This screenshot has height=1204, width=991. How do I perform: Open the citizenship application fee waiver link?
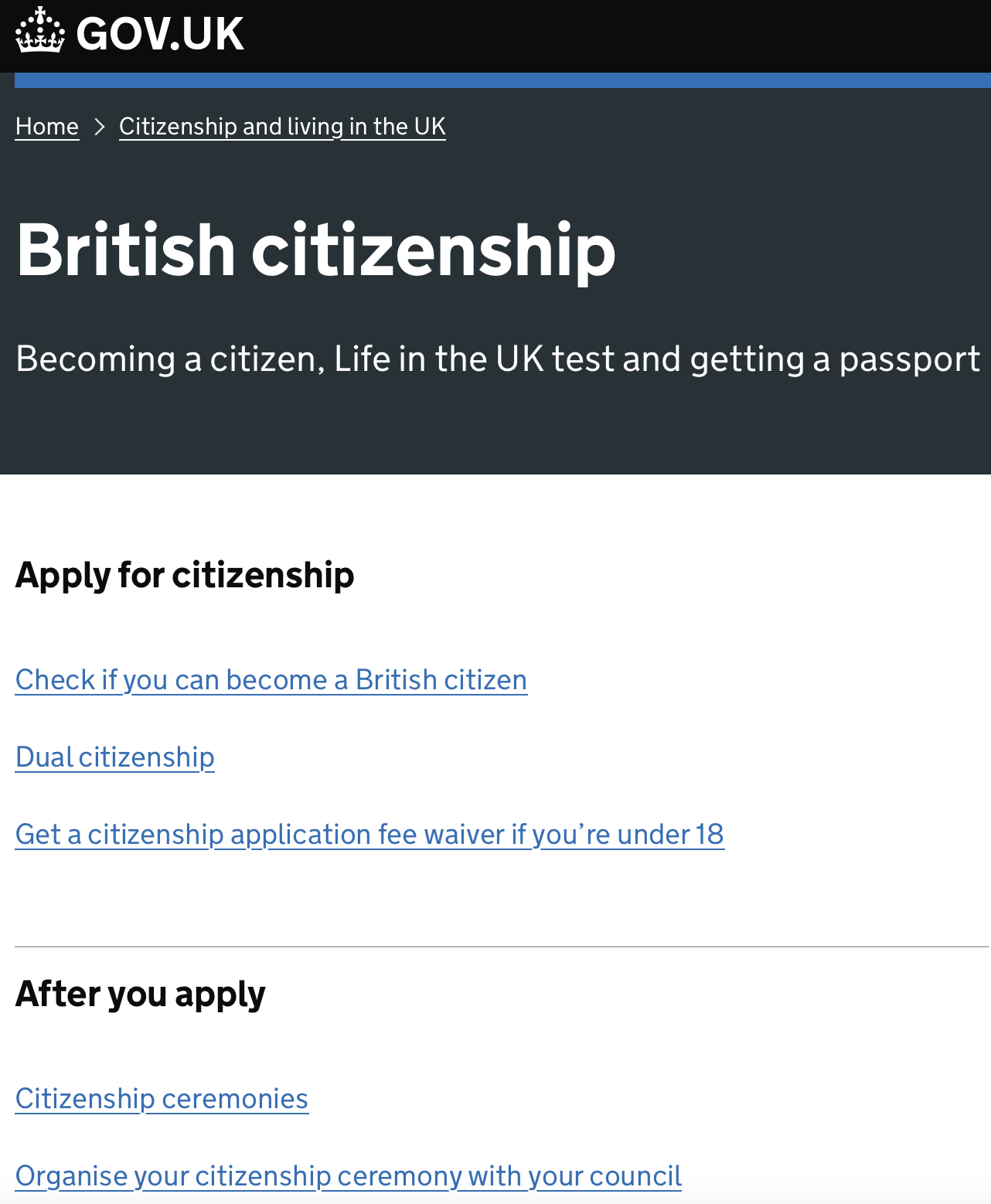(369, 835)
